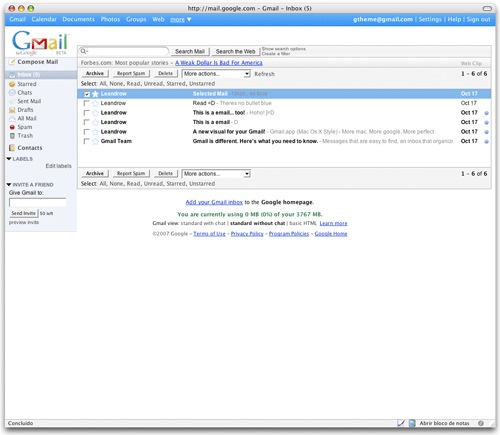Open Calendar from top navigation
Image resolution: width=500 pixels, height=435 pixels.
pyautogui.click(x=44, y=19)
